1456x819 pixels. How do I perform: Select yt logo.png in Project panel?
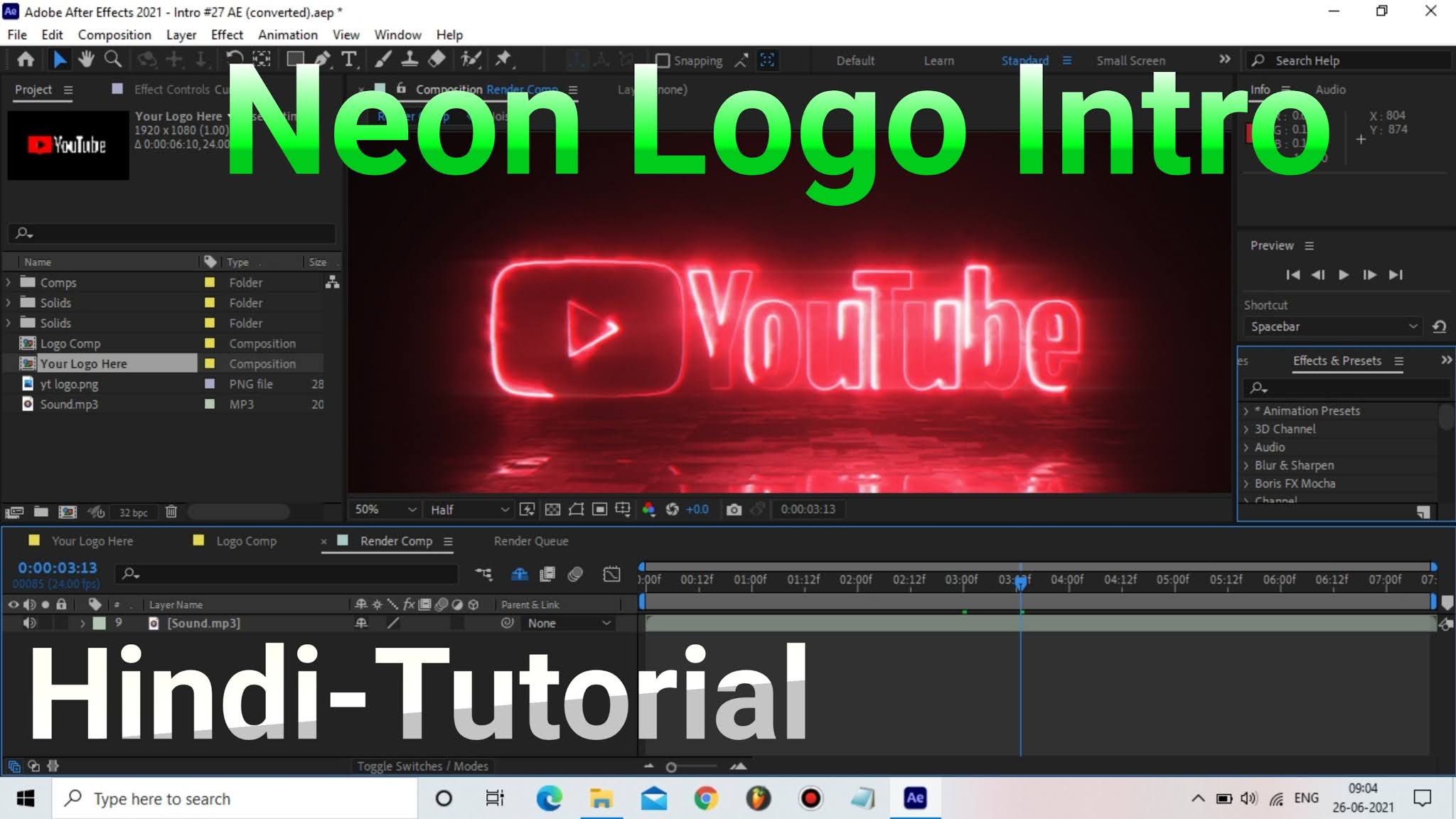69,385
